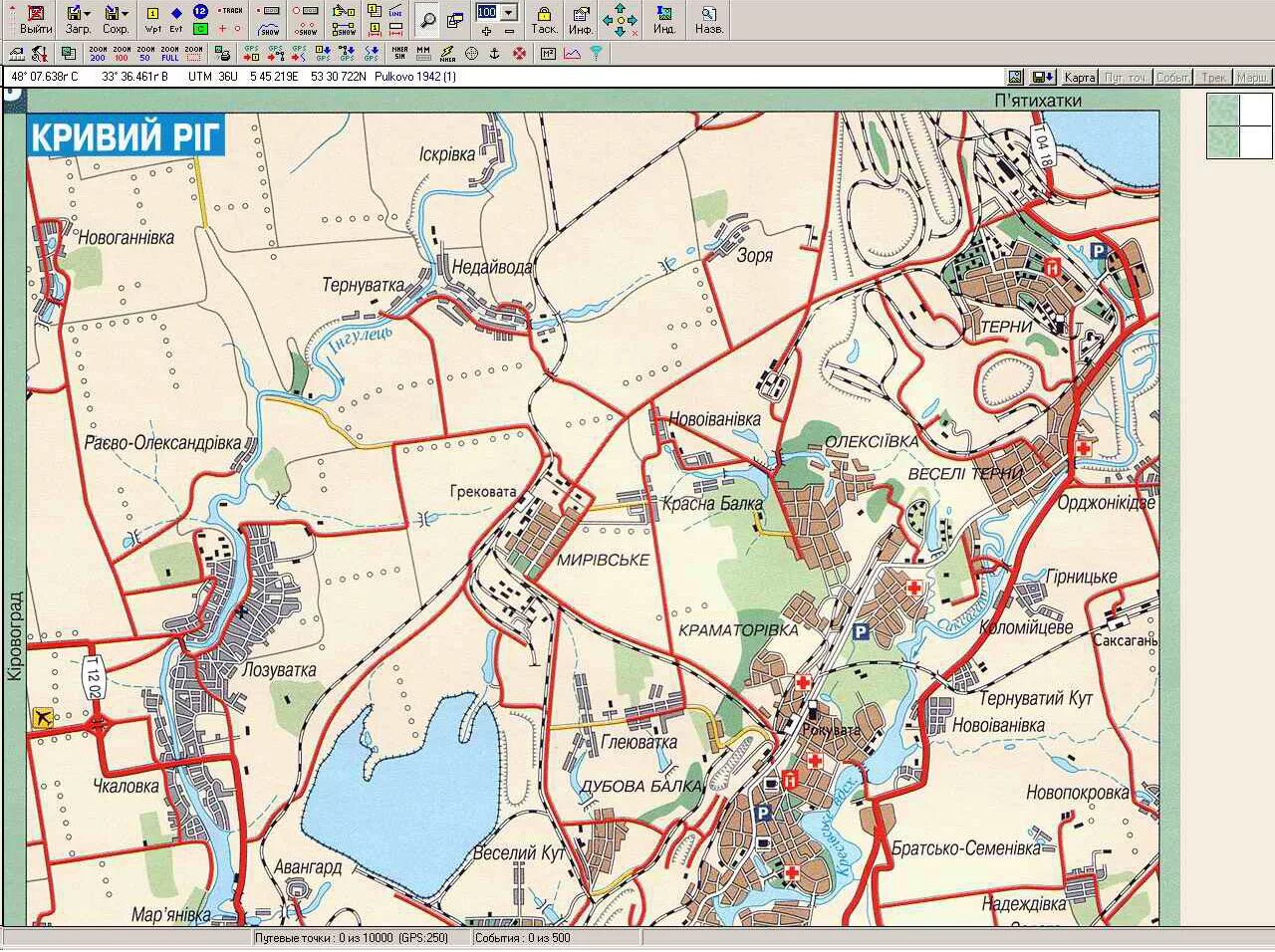The image size is (1275, 952).
Task: Expand the Загр. load dropdown arrow
Action: pos(87,14)
